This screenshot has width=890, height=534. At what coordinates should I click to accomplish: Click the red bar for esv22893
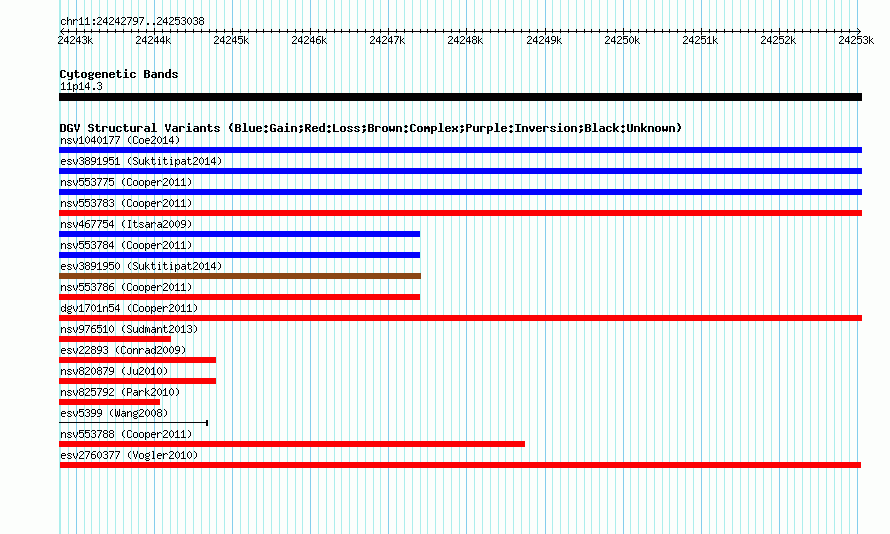(x=137, y=360)
